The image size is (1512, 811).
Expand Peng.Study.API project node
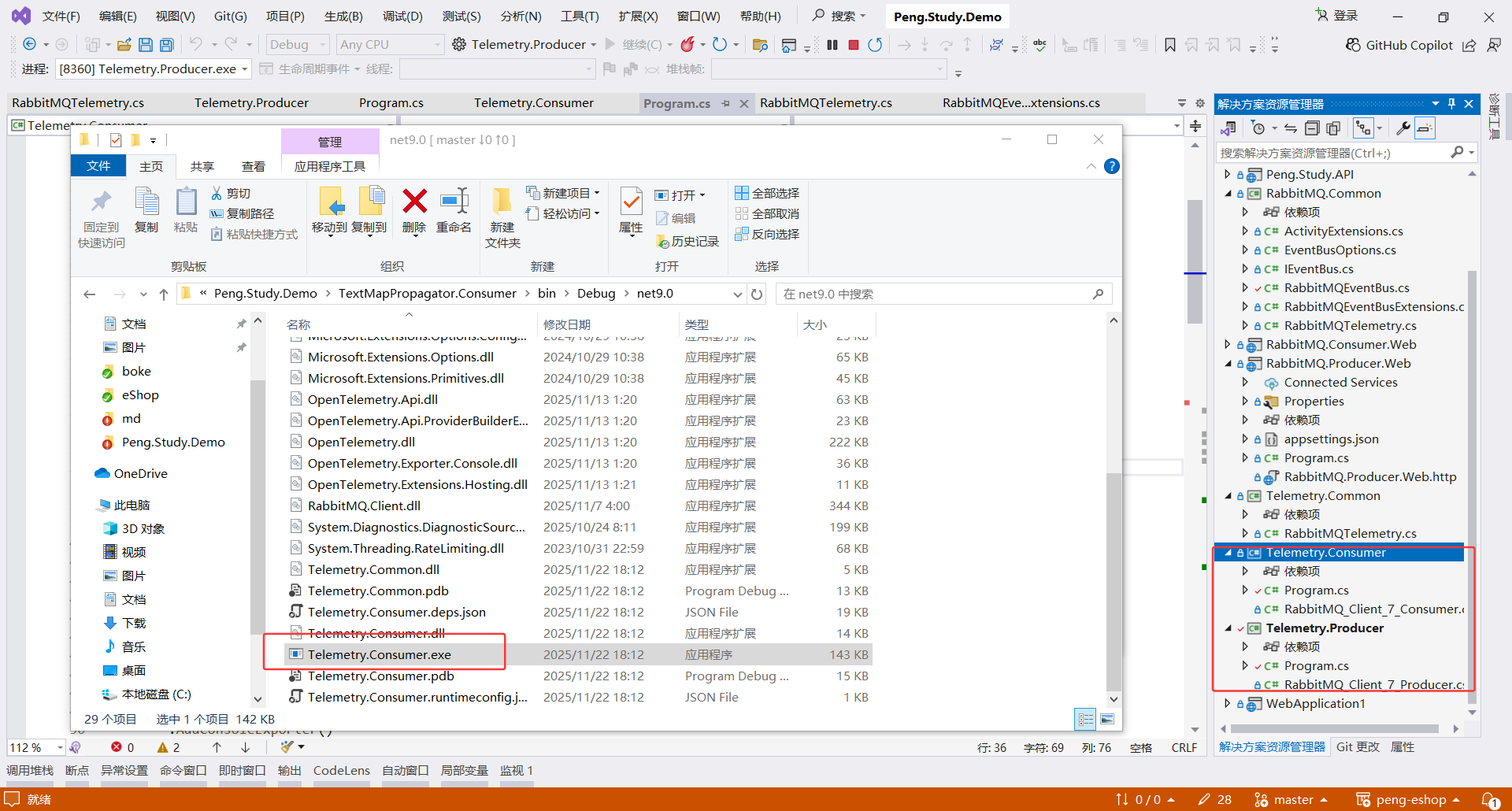point(1228,175)
